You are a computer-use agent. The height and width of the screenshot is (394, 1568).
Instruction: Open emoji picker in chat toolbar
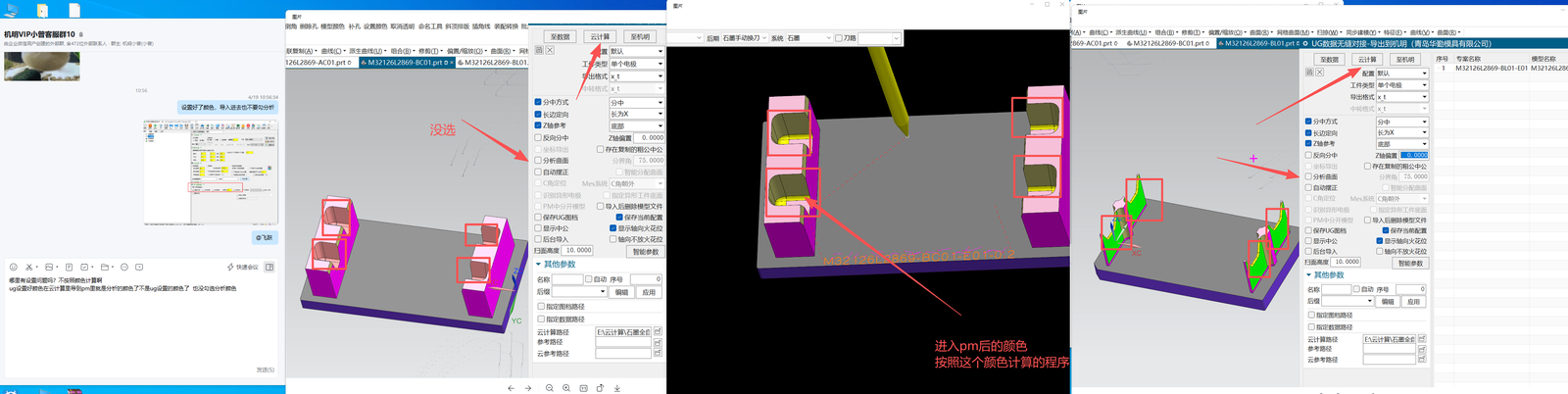14,267
